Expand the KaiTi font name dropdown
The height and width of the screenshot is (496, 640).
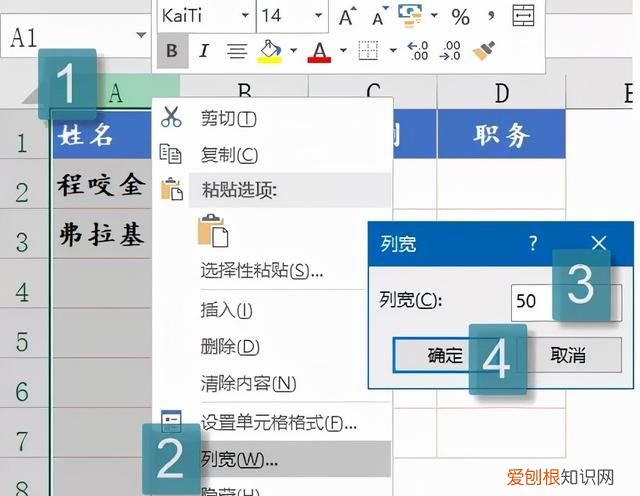(244, 16)
